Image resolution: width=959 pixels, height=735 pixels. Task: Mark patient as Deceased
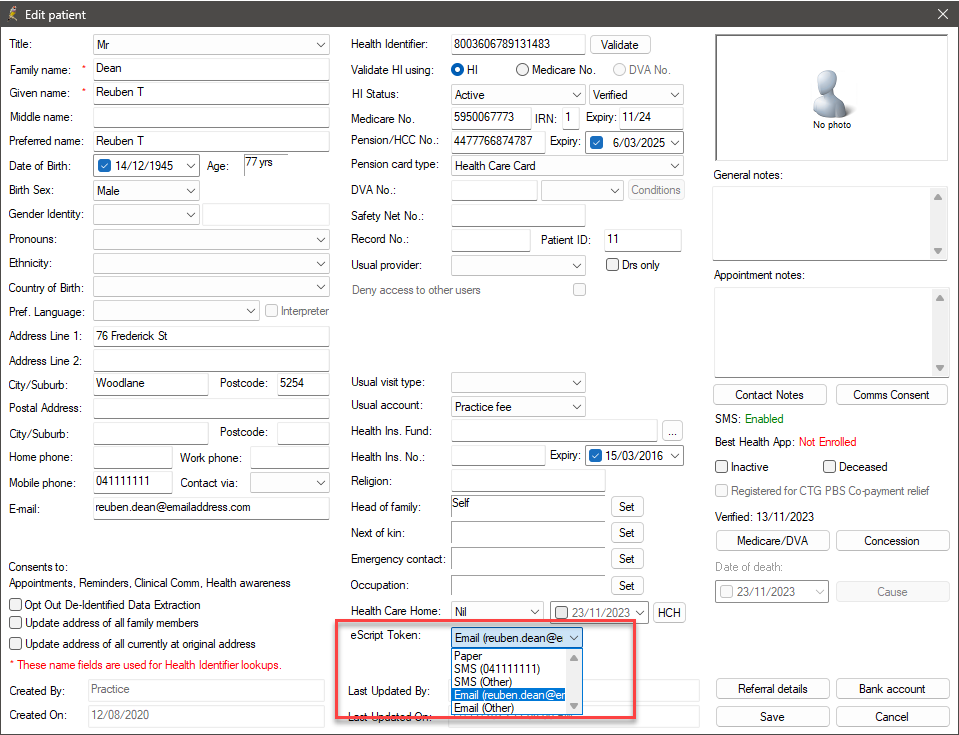829,467
